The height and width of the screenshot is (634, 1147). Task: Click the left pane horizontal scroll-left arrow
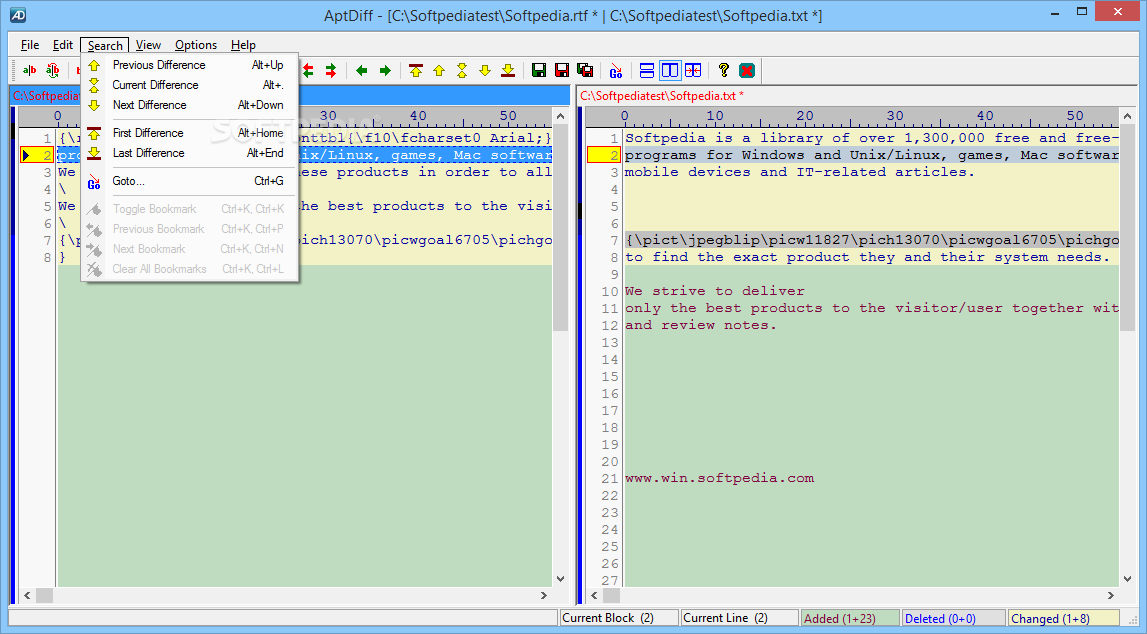27,595
